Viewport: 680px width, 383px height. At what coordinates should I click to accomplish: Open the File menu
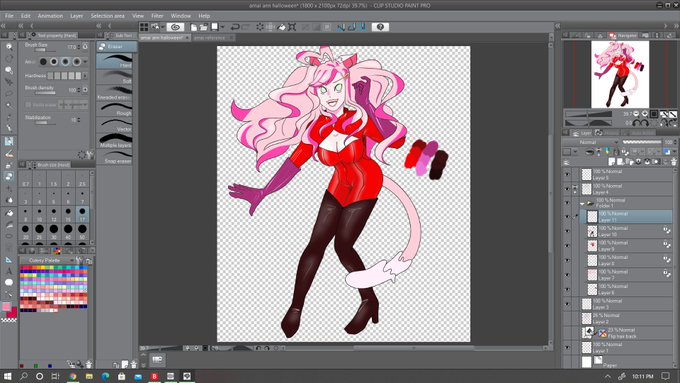click(x=9, y=16)
